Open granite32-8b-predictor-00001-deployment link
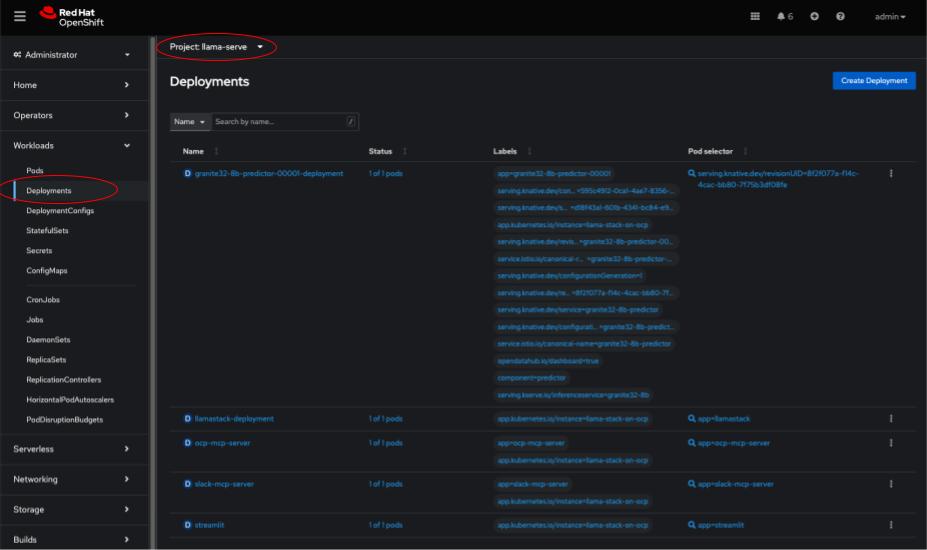The image size is (927, 550). pos(269,173)
